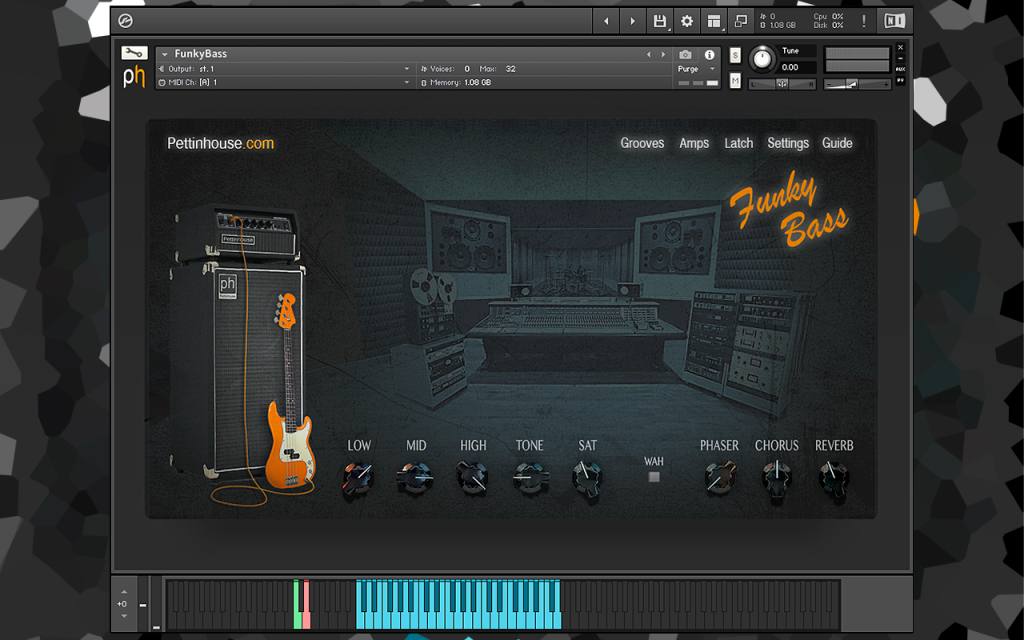Screen dimensions: 1024x640
Task: Click a cyan key on the keyboard
Action: click(457, 617)
